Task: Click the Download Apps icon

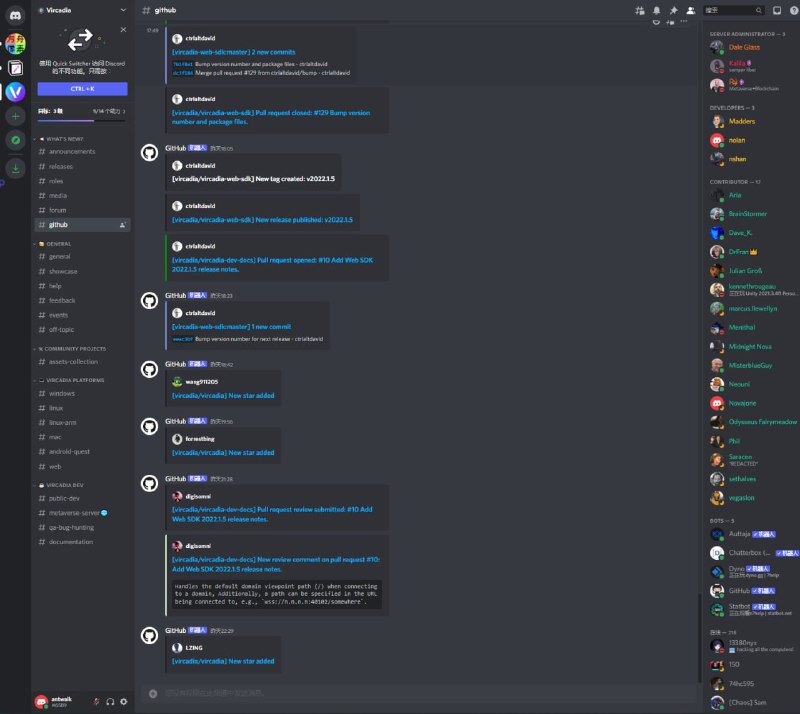Action: point(15,168)
